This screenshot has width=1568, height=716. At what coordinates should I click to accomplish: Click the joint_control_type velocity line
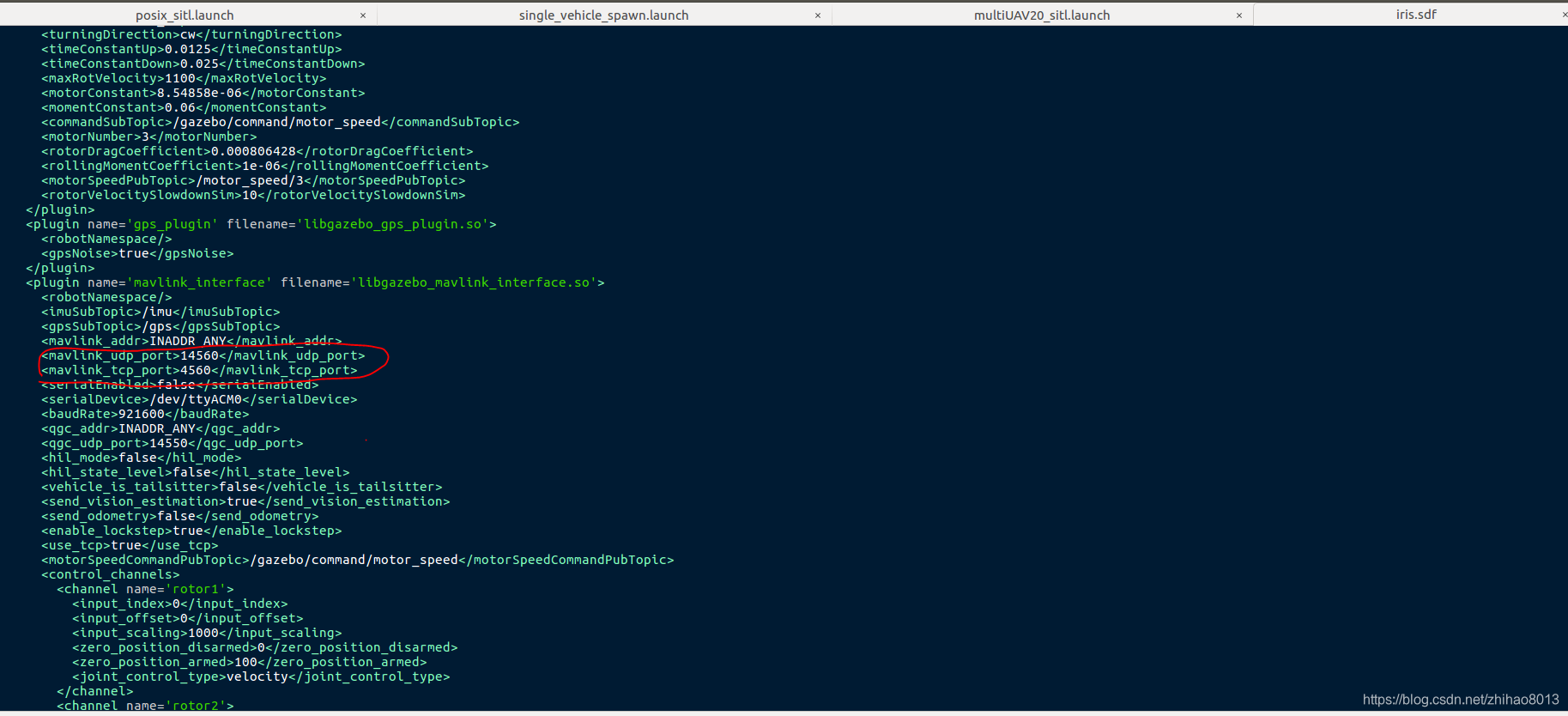click(261, 677)
